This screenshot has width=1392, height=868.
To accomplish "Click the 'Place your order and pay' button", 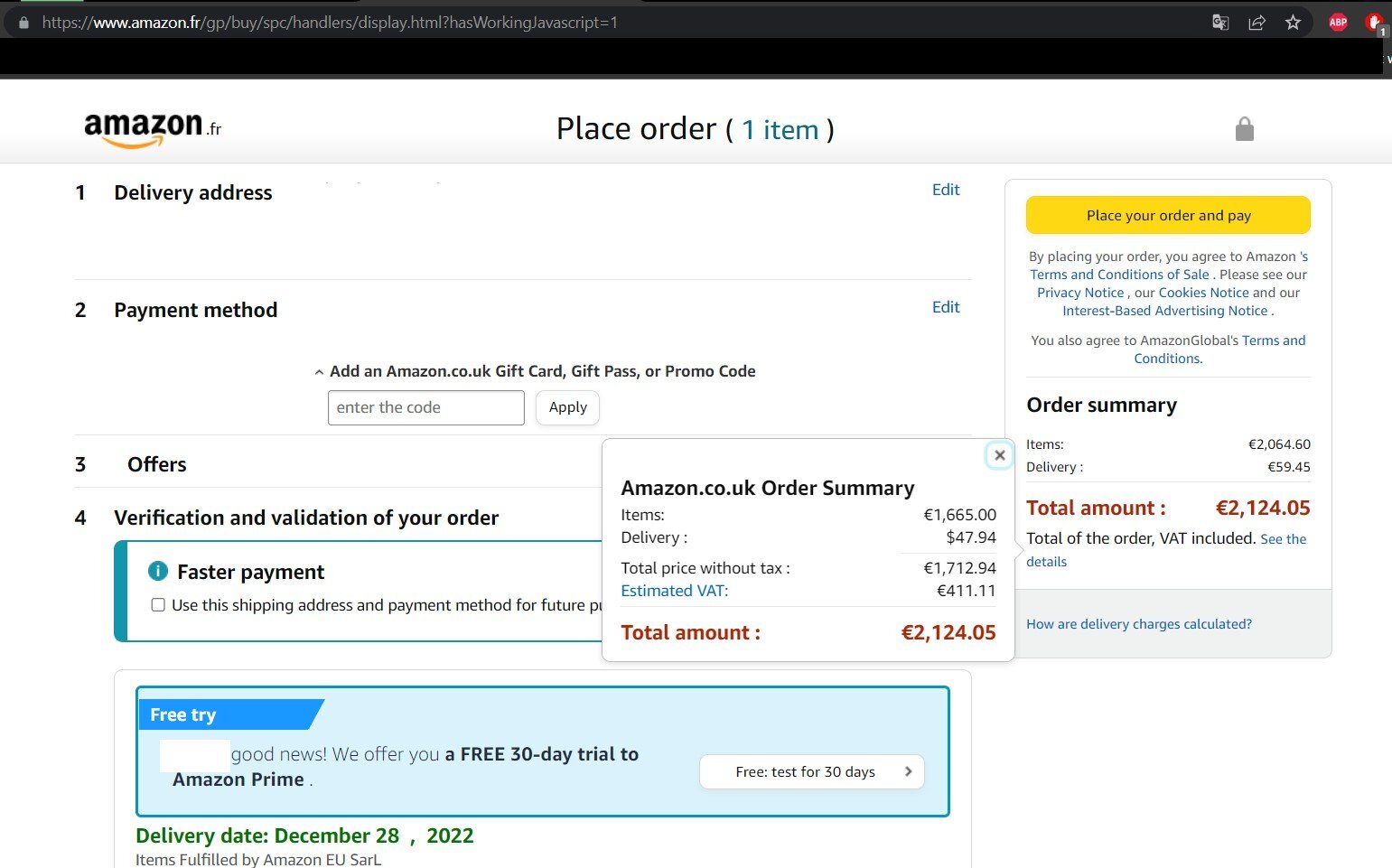I will pos(1168,215).
